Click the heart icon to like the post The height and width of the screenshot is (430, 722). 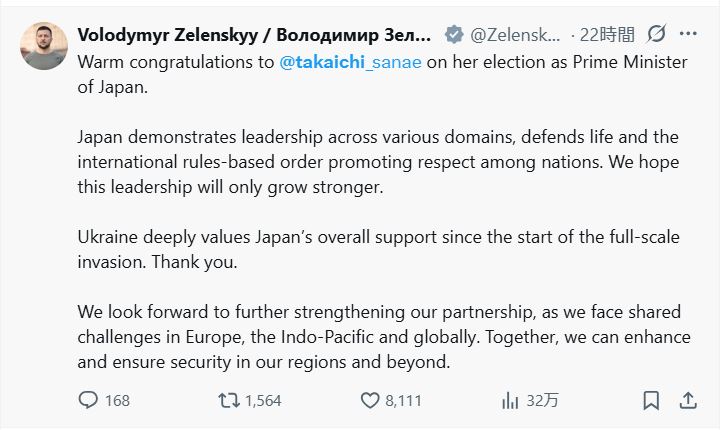(369, 400)
